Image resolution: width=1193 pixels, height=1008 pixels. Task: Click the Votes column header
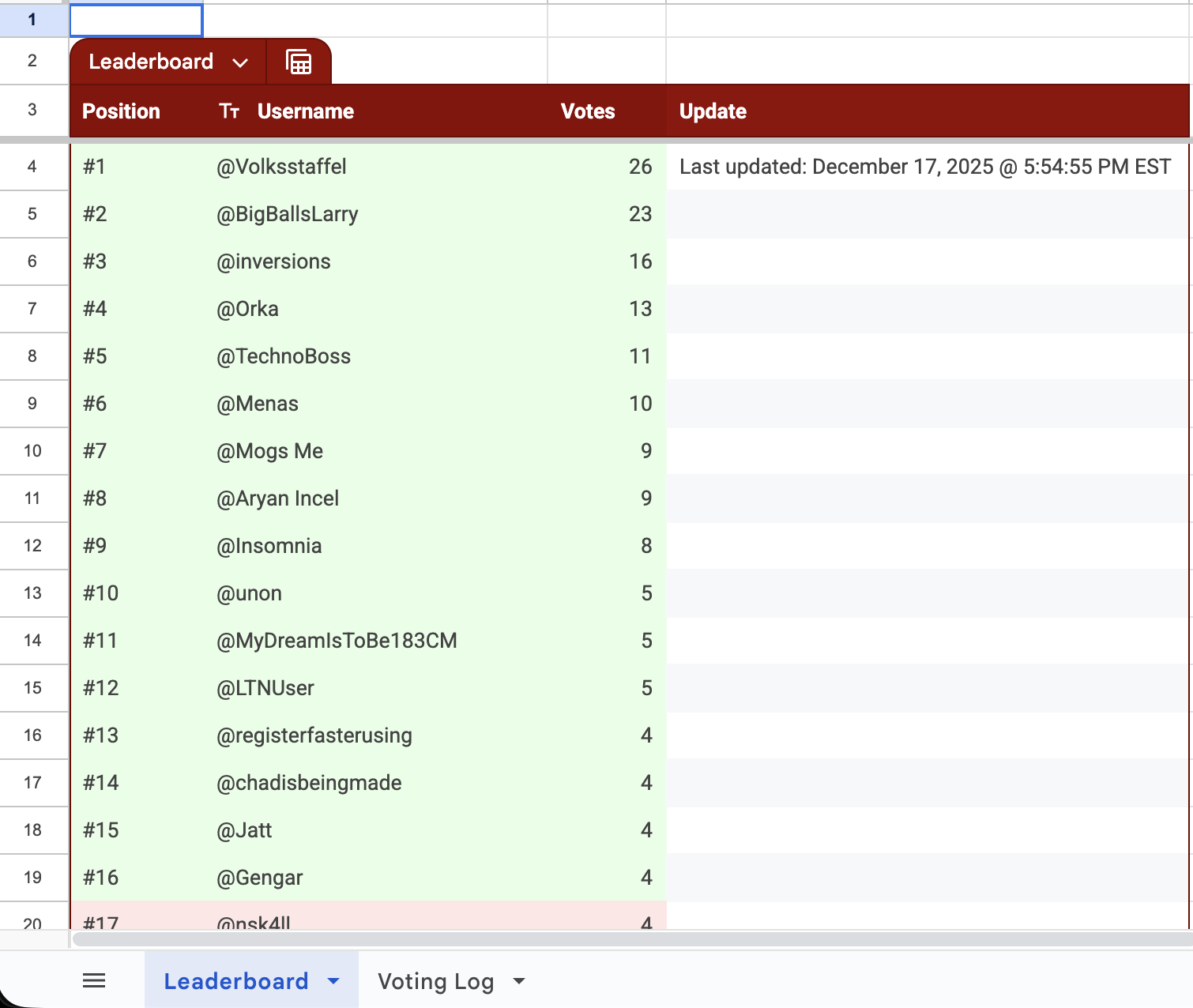tap(587, 111)
